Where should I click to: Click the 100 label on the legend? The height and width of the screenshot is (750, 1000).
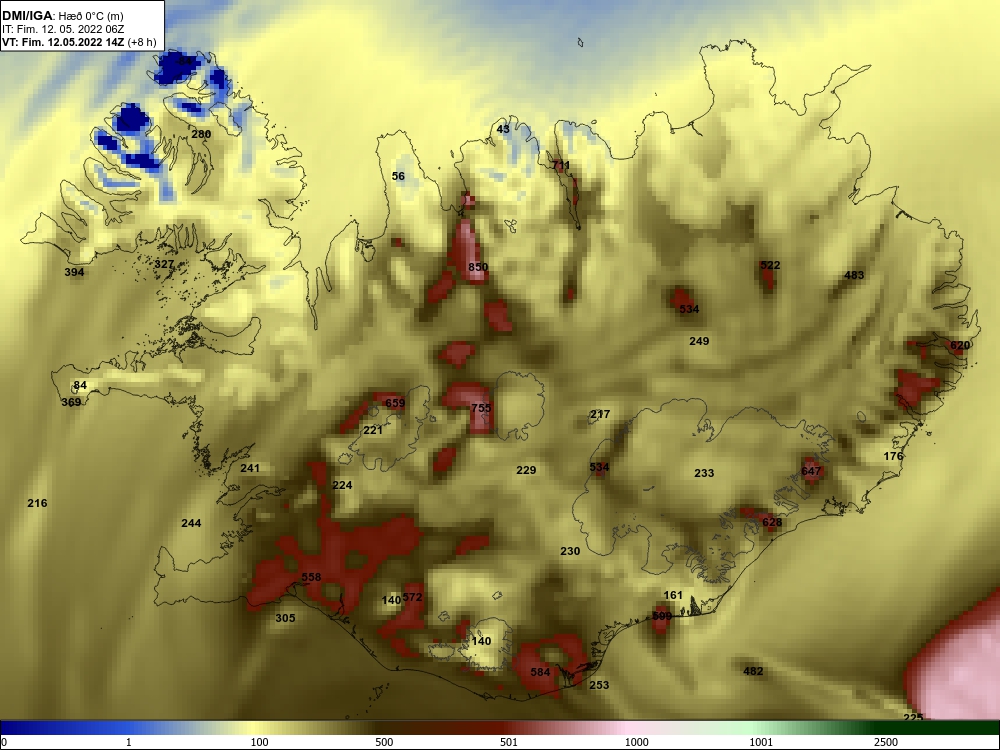(x=260, y=742)
